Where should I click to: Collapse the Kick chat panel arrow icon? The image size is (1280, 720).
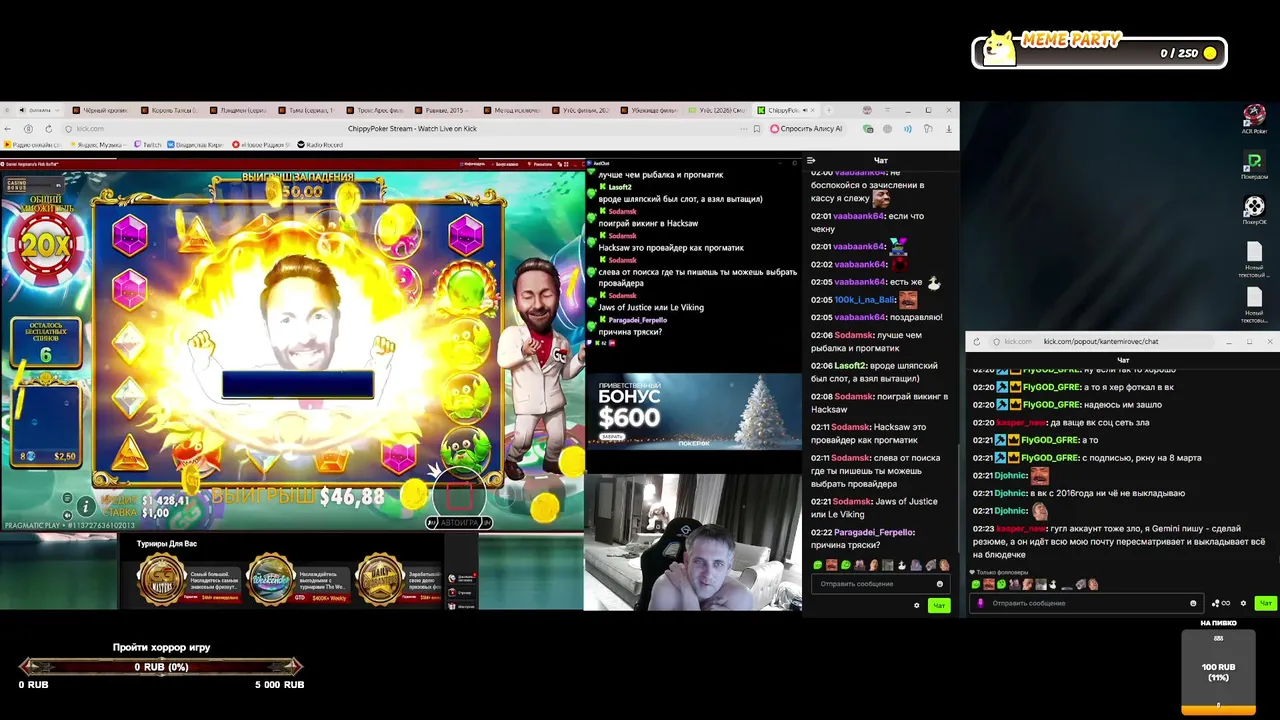(811, 160)
